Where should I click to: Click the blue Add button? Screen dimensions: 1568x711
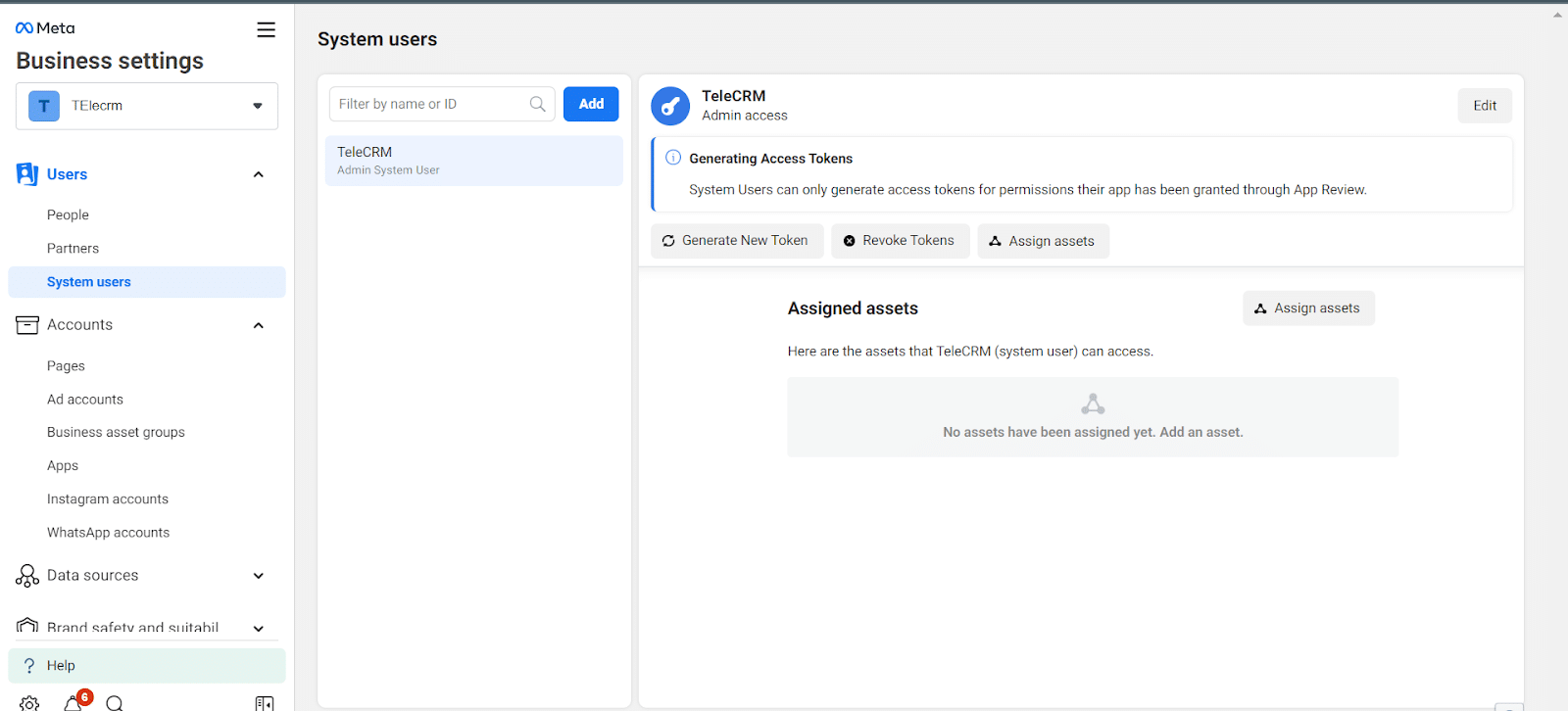591,104
